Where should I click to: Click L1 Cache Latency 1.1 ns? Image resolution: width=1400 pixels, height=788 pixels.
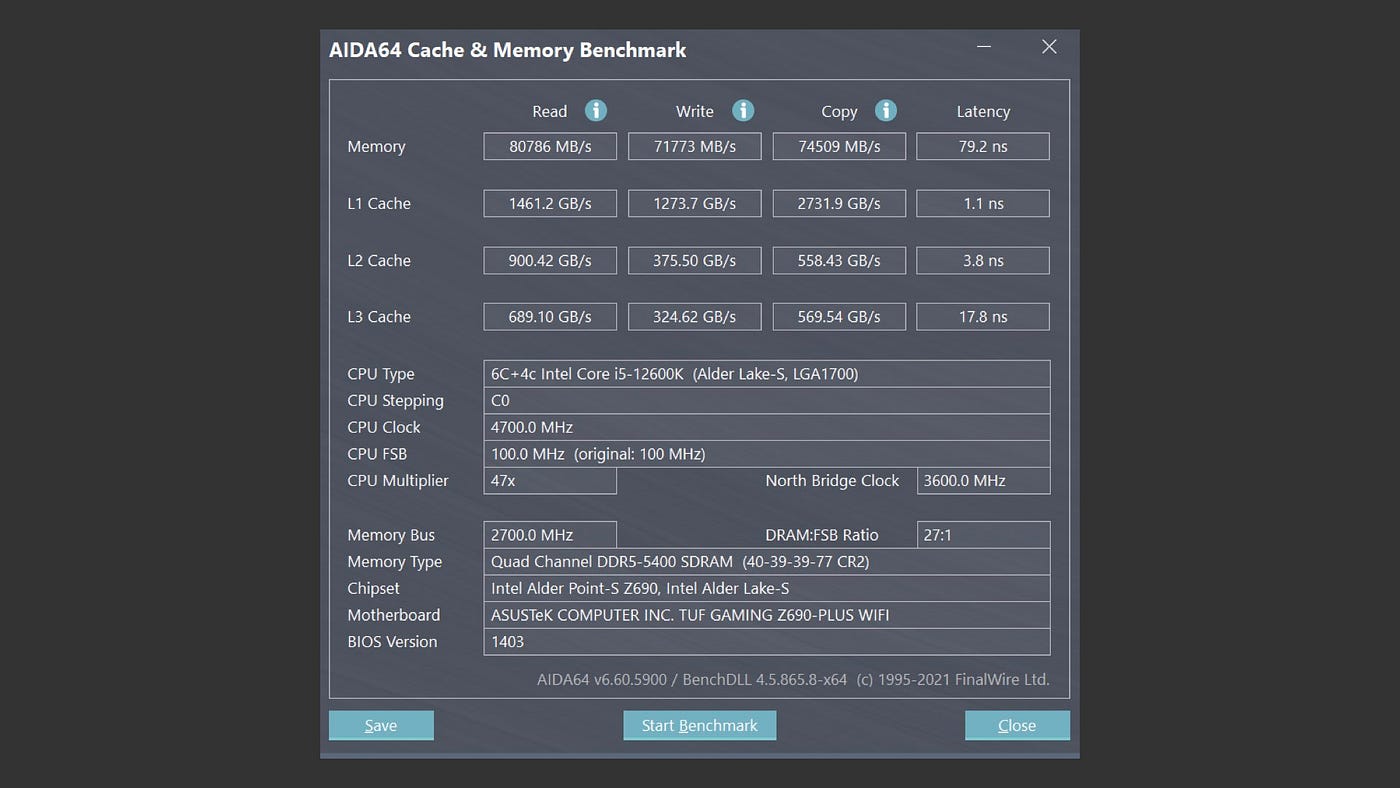click(983, 203)
